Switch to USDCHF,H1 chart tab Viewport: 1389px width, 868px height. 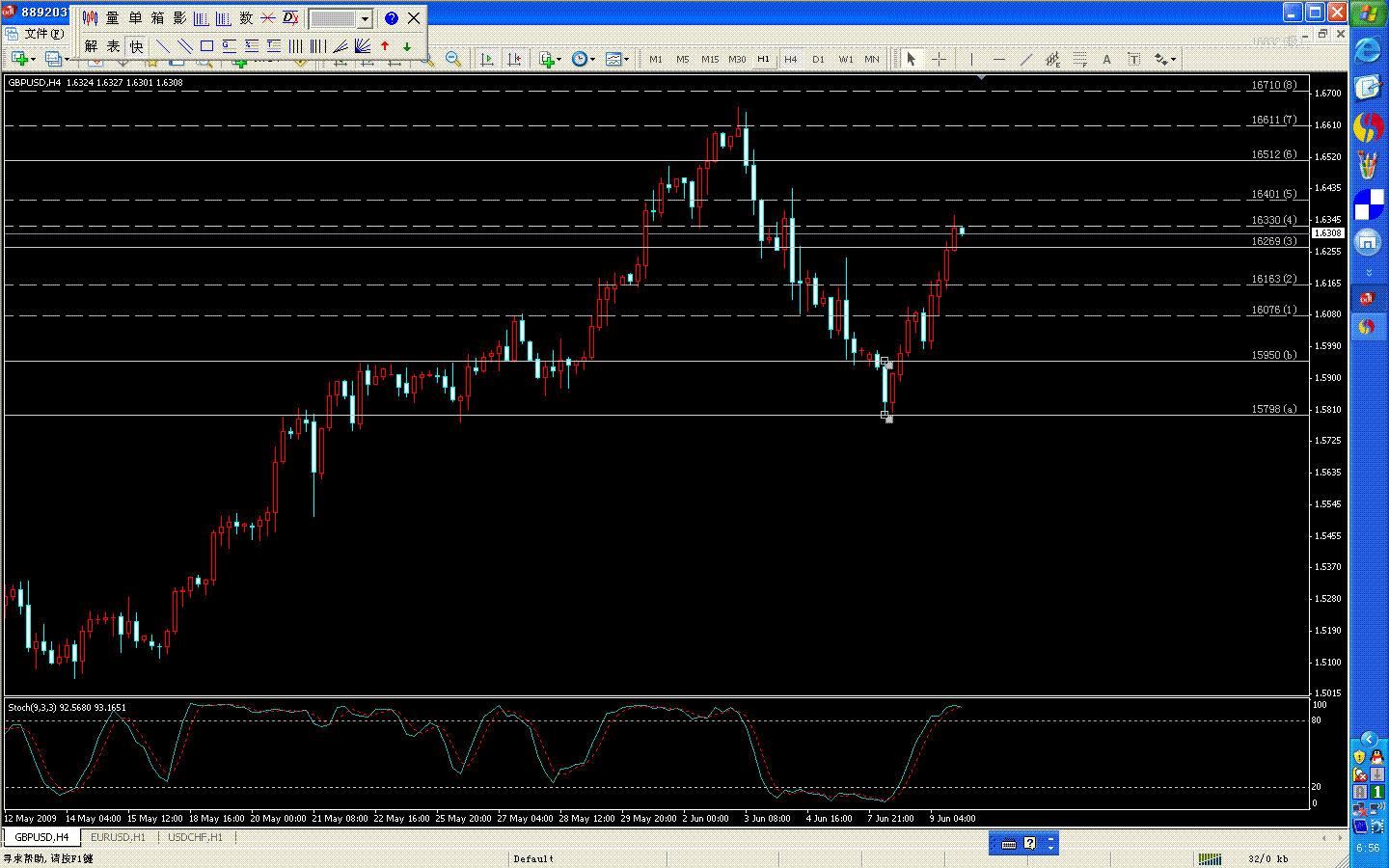[x=195, y=837]
